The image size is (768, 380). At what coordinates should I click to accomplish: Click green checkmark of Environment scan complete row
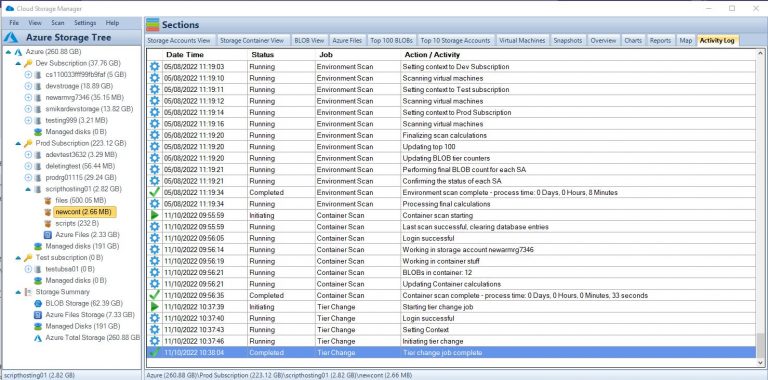(154, 192)
